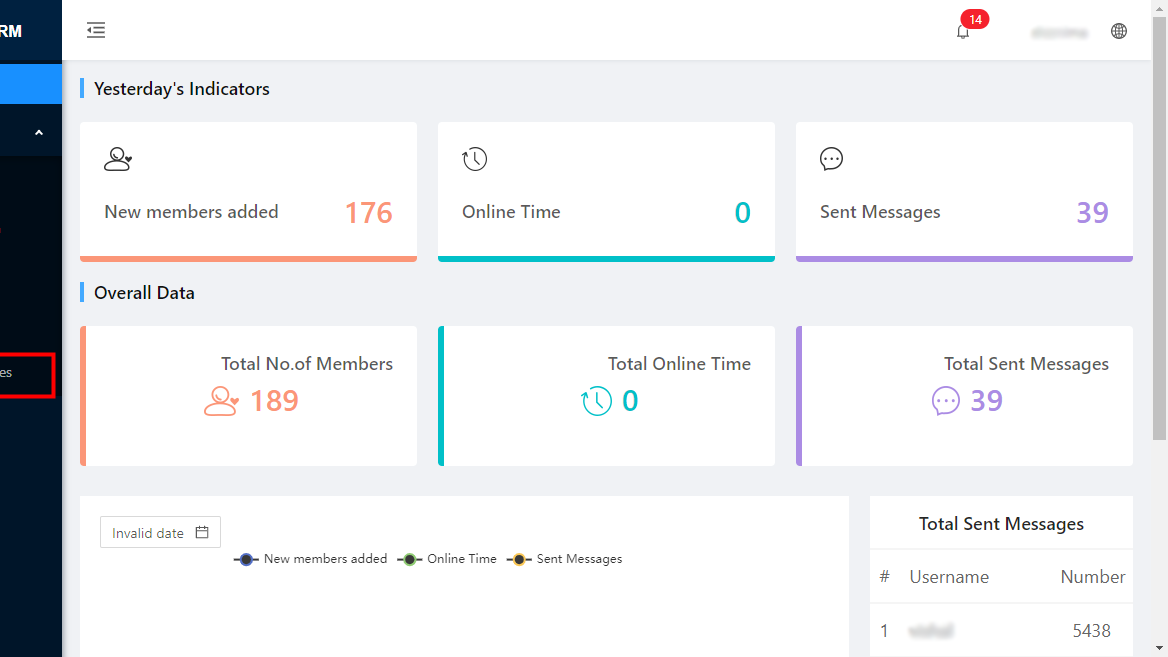Toggle the Sent Messages chart legend
This screenshot has width=1168, height=657.
(x=565, y=559)
